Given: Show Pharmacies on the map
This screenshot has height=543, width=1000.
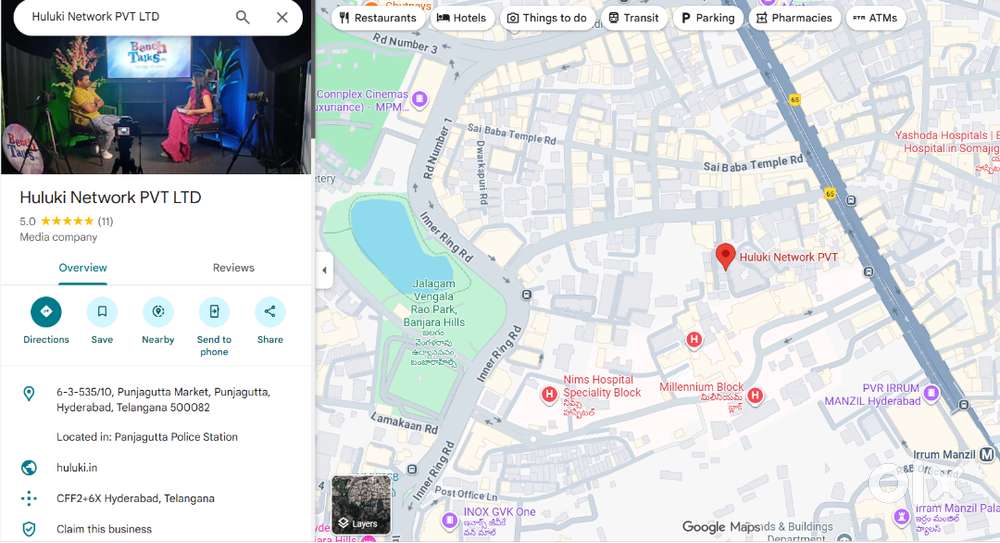Looking at the screenshot, I should (794, 18).
